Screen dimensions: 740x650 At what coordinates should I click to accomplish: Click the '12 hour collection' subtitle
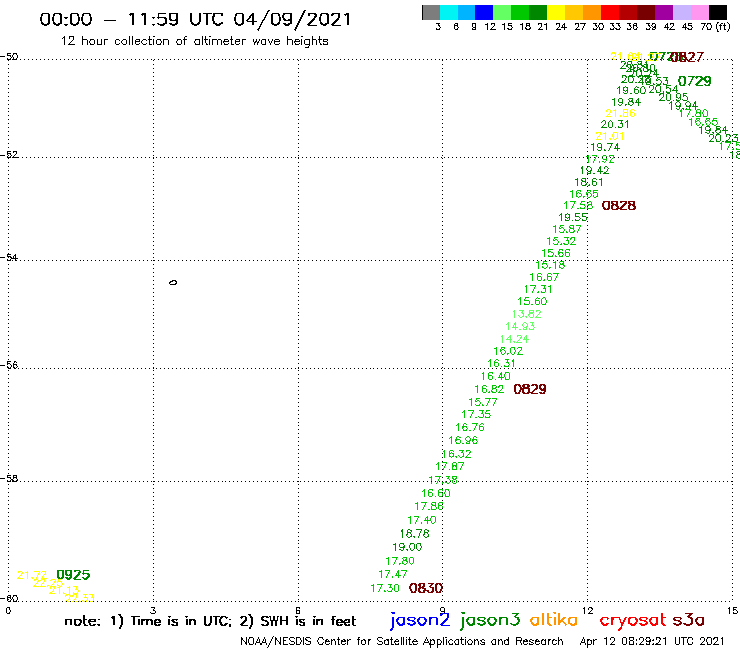[194, 41]
